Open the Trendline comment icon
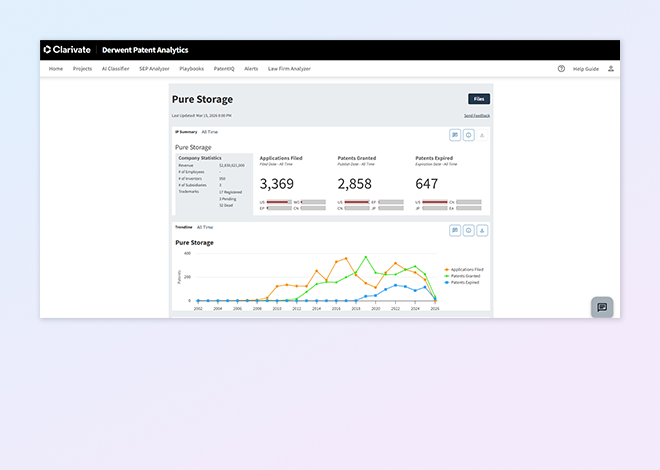Viewport: 660px width, 470px height. tap(455, 231)
